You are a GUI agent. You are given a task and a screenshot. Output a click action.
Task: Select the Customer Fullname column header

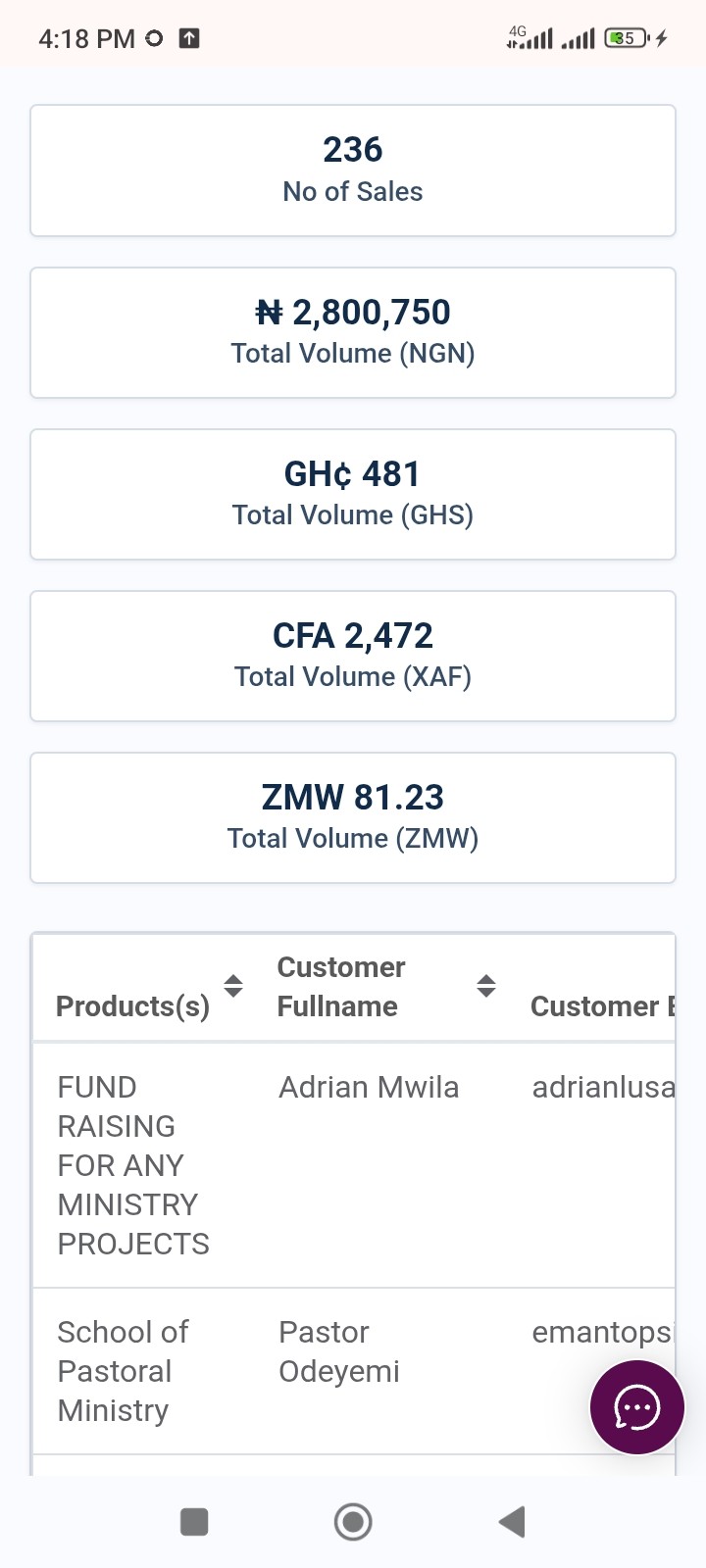tap(341, 987)
